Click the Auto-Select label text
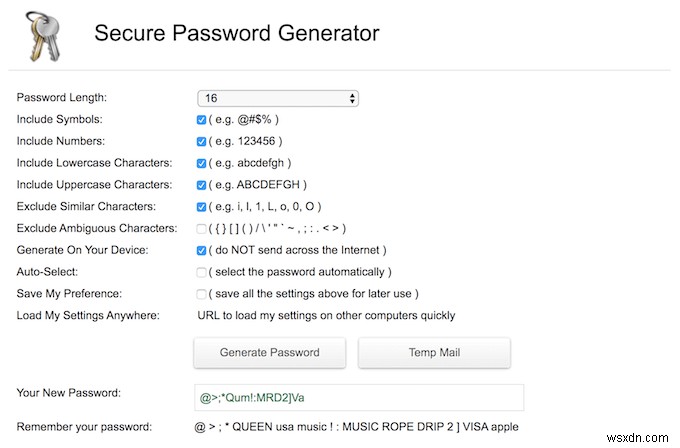This screenshot has height=448, width=680. click(x=49, y=272)
